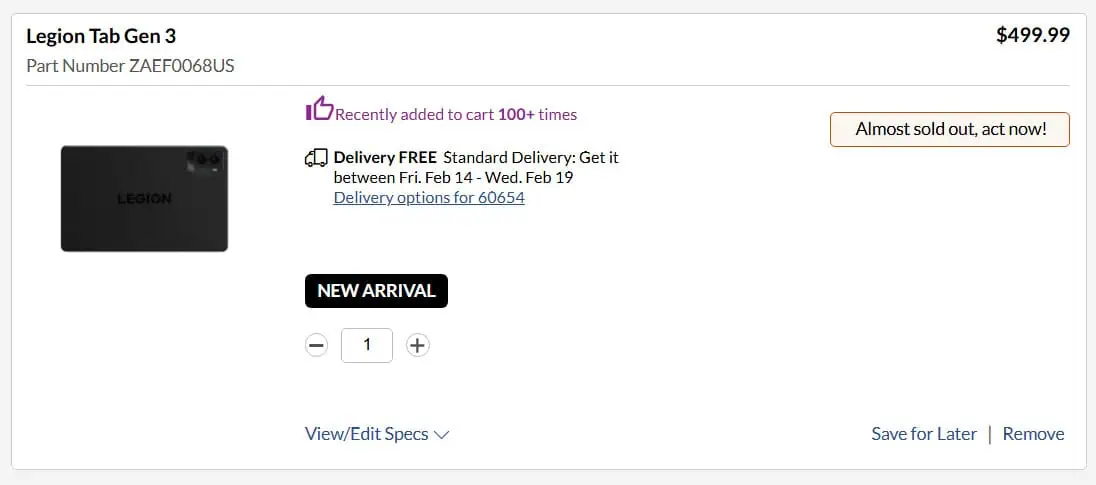1096x485 pixels.
Task: Expand the View/Edit Specs section
Action: [366, 434]
